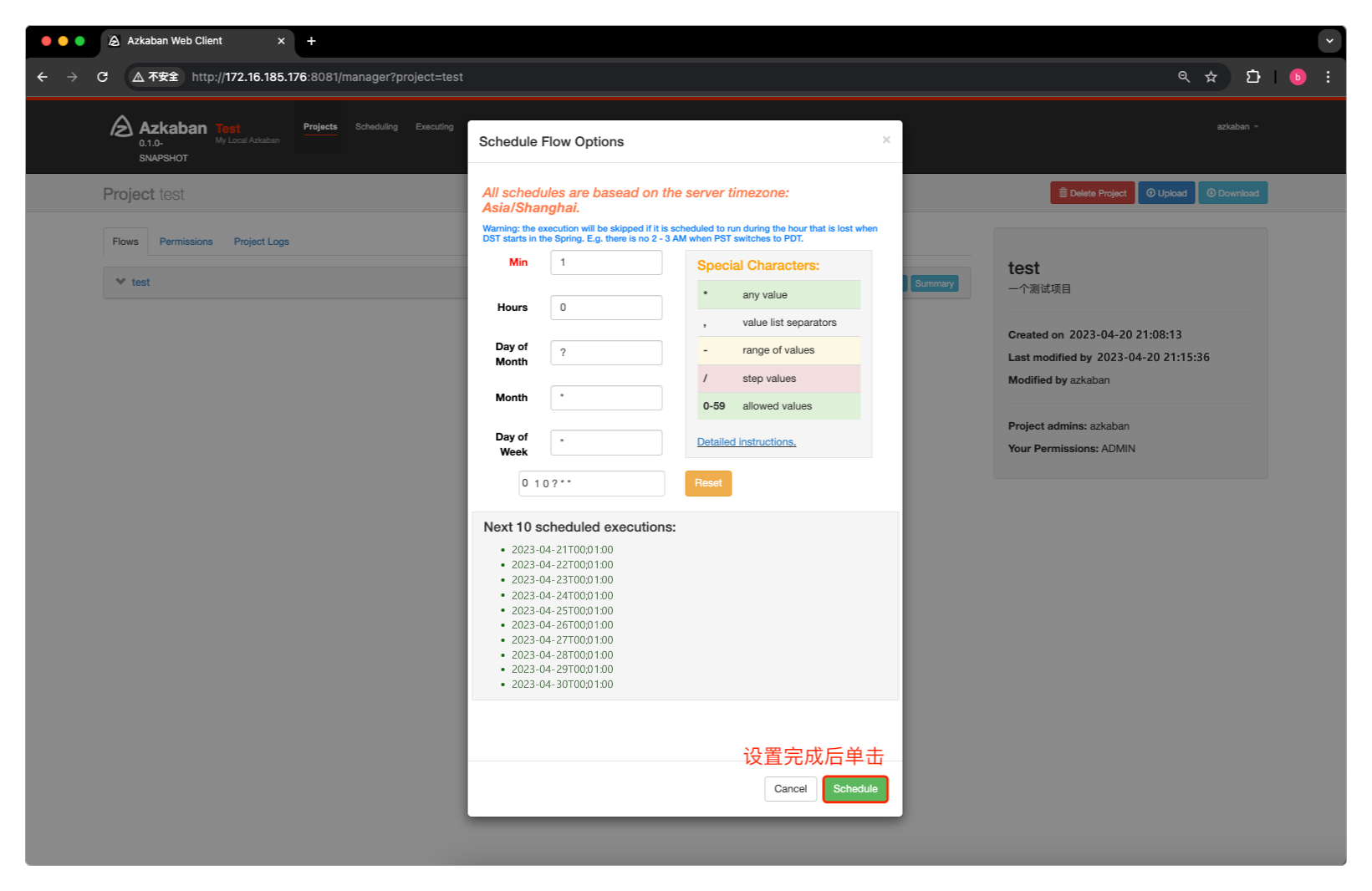Click the Upload button
The height and width of the screenshot is (891, 1372).
tap(1166, 193)
